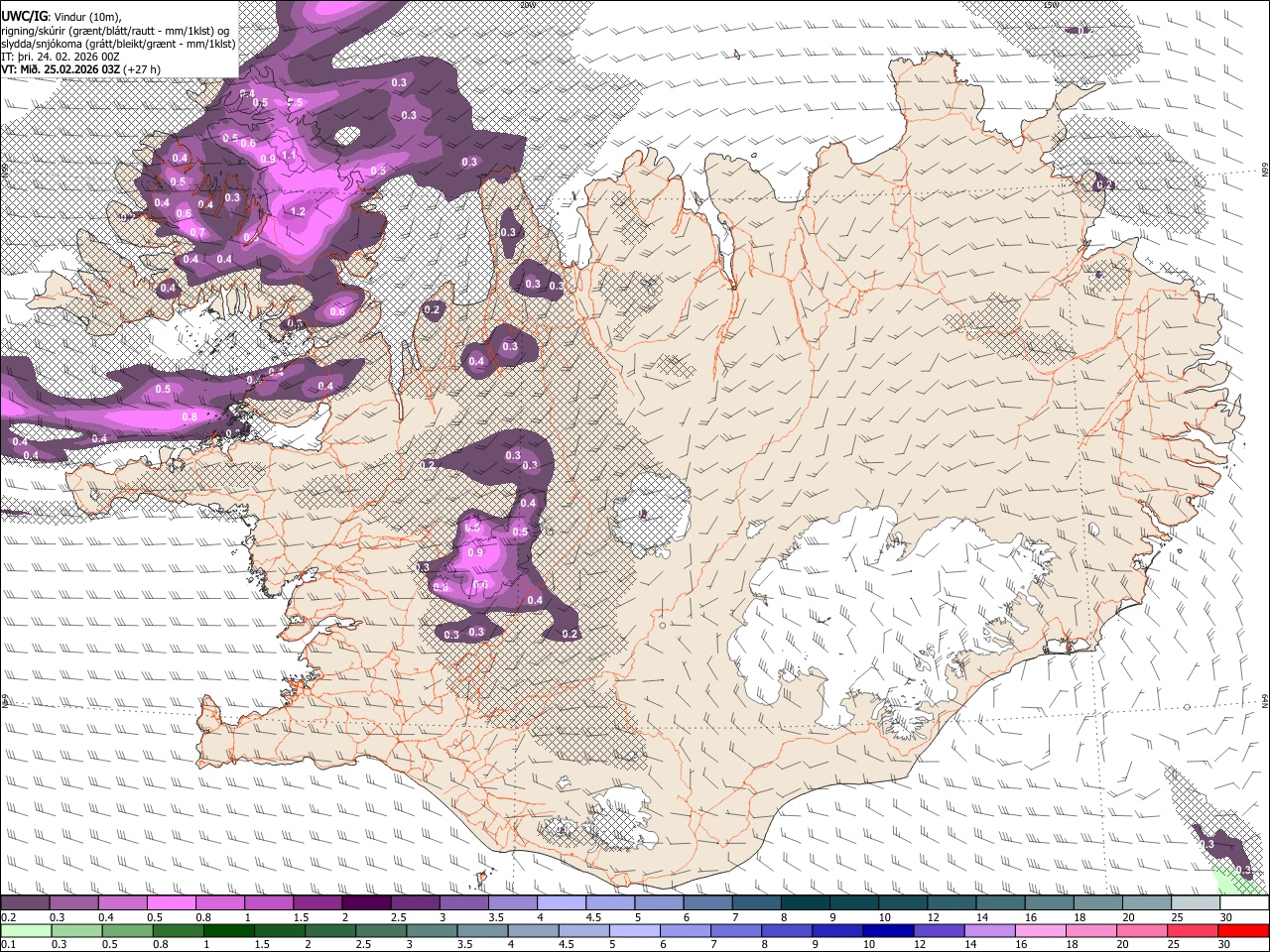This screenshot has width=1270, height=952.
Task: Click the 12 label in the upper legend row
Action: point(933,917)
